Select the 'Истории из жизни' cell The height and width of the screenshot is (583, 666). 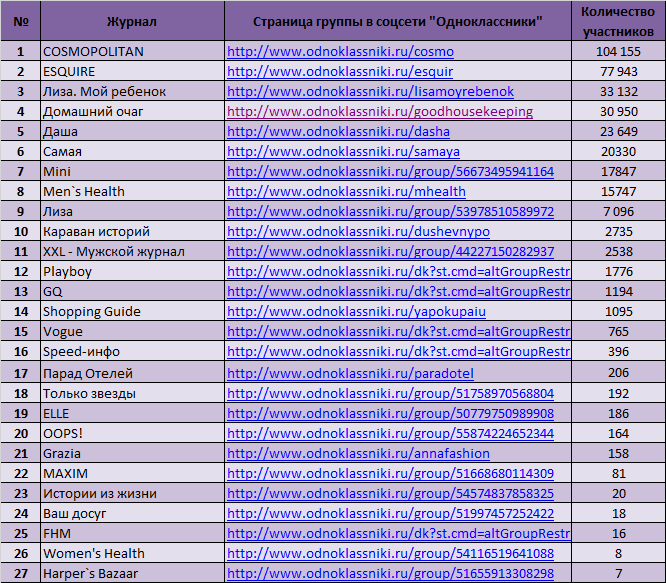pos(132,493)
